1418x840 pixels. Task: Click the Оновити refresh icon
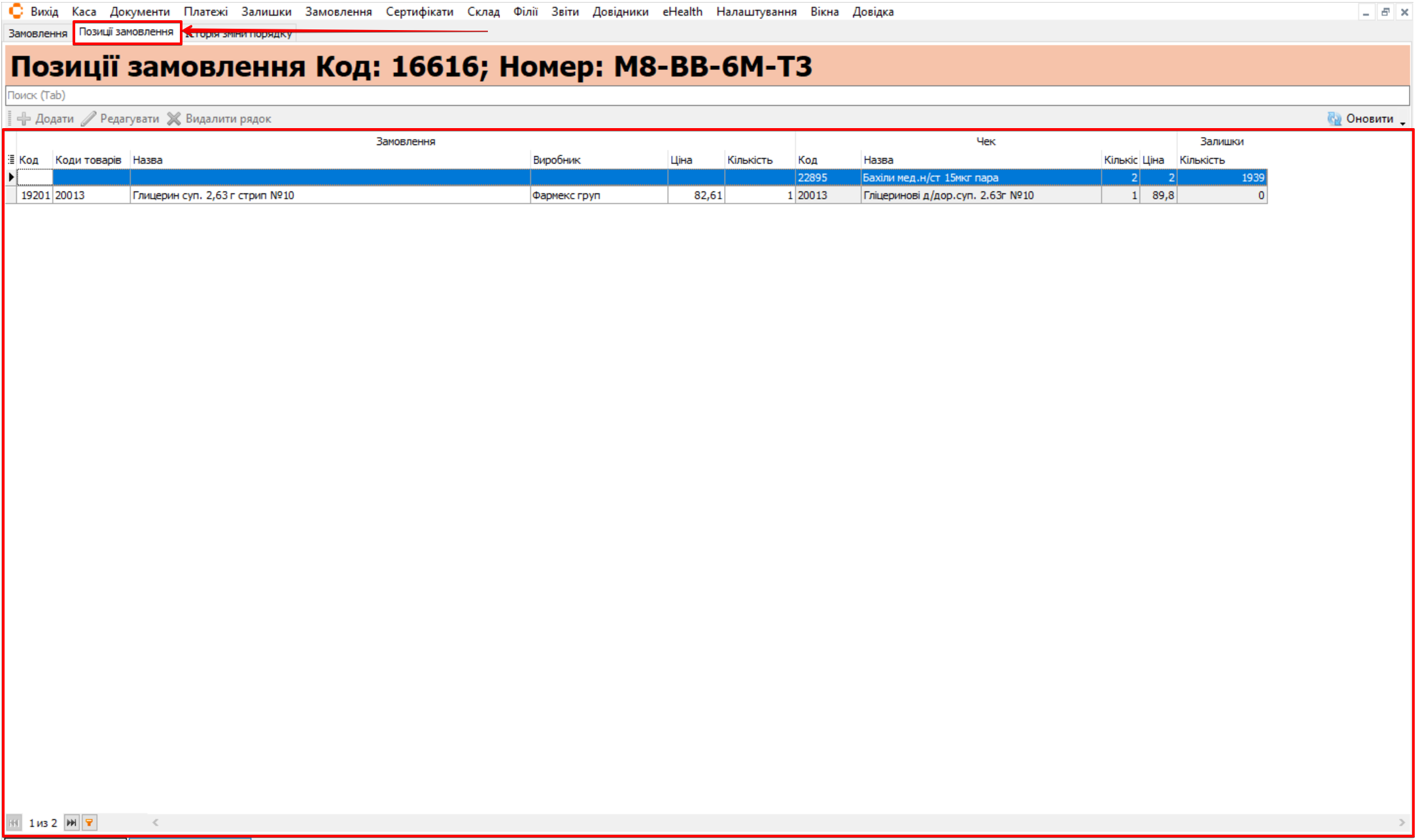point(1334,118)
